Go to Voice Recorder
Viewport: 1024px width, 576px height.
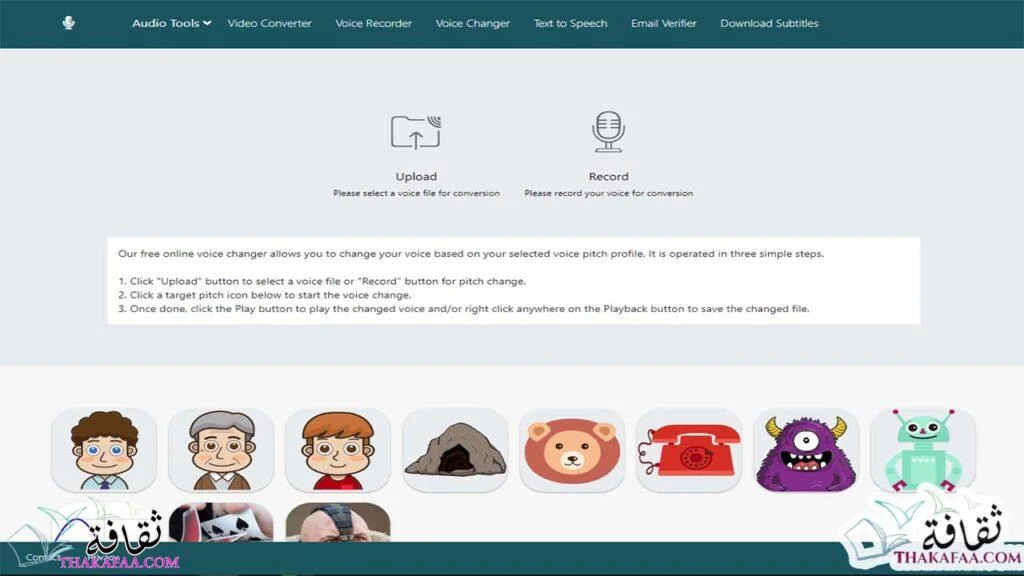(x=374, y=23)
